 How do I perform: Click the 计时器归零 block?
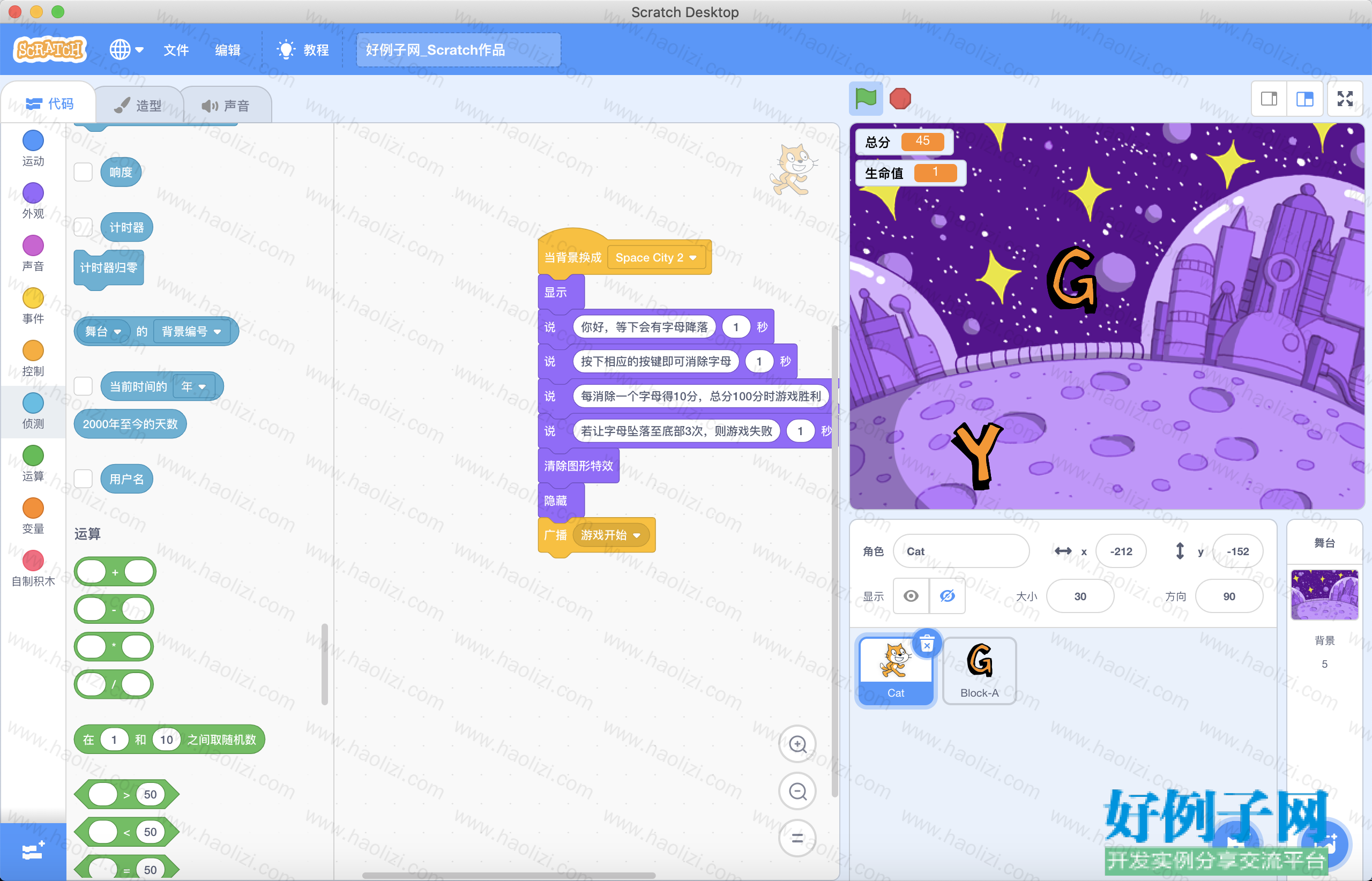tap(109, 268)
